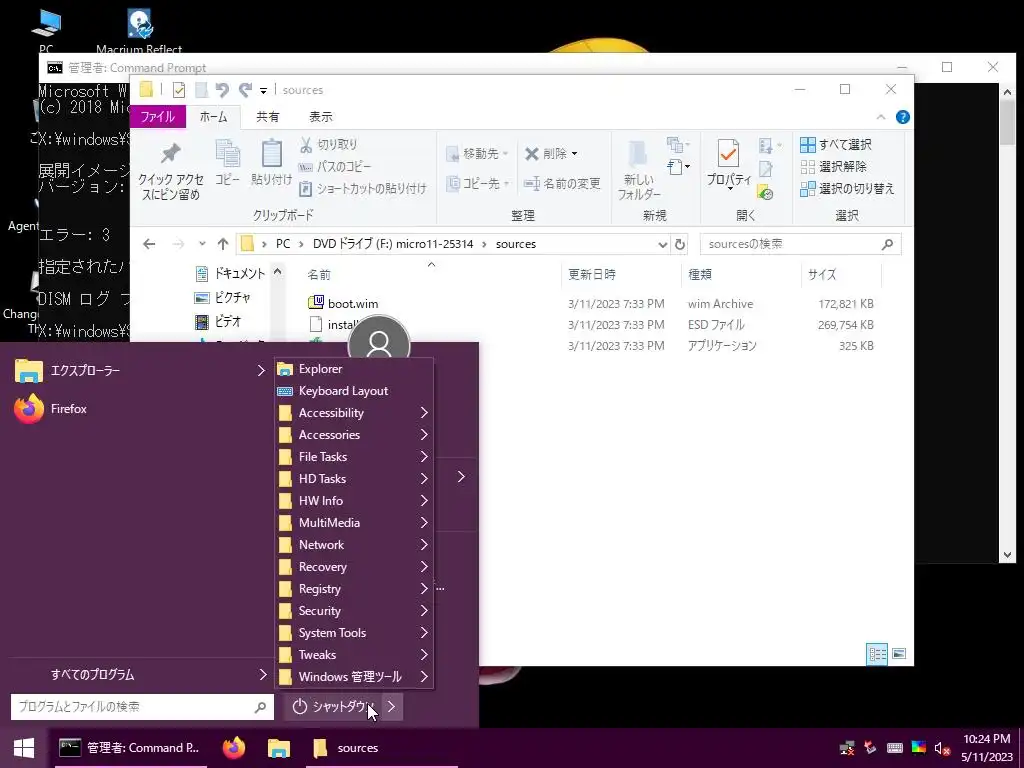Go back with the Explorer back arrow
The height and width of the screenshot is (768, 1024).
point(150,244)
